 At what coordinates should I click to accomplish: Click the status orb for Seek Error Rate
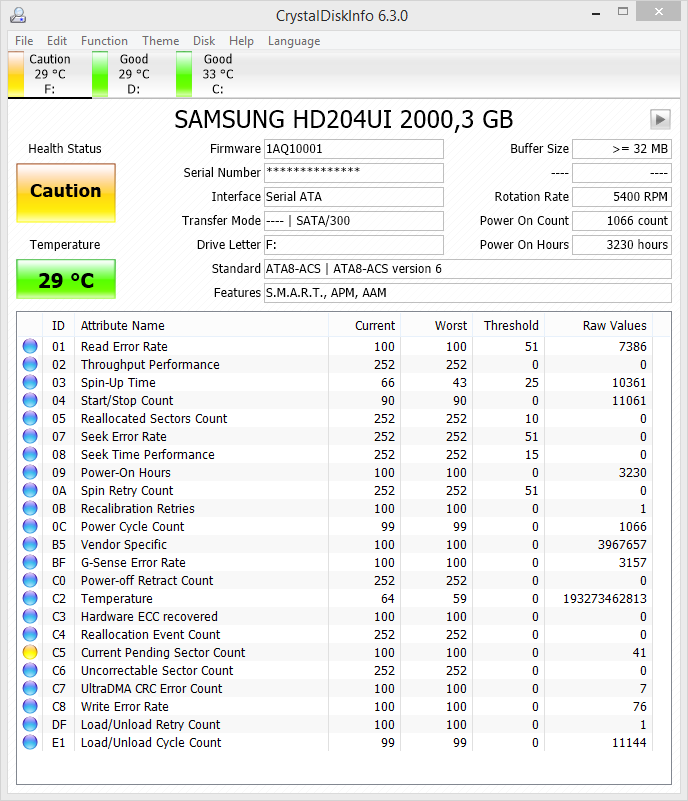(30, 436)
